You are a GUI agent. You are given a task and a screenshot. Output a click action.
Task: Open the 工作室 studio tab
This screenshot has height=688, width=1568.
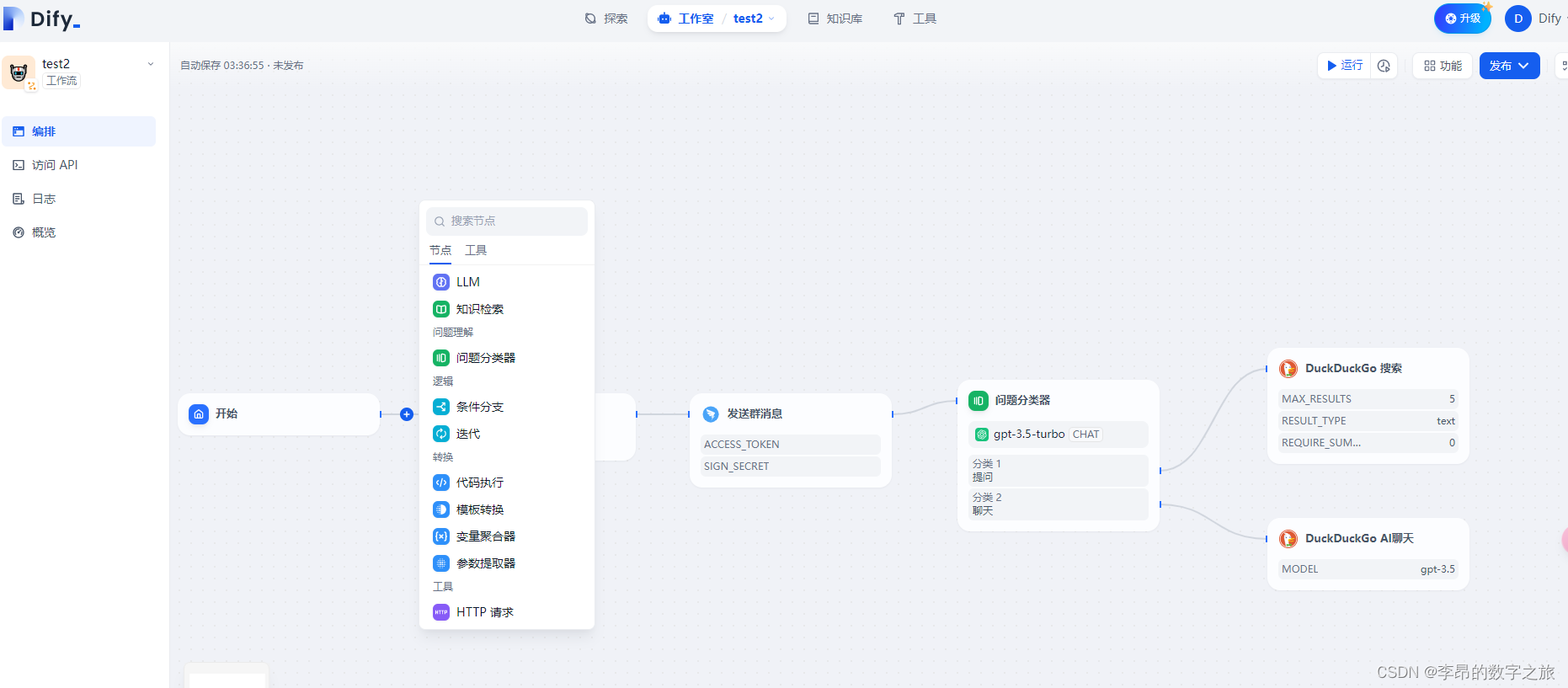pyautogui.click(x=685, y=19)
